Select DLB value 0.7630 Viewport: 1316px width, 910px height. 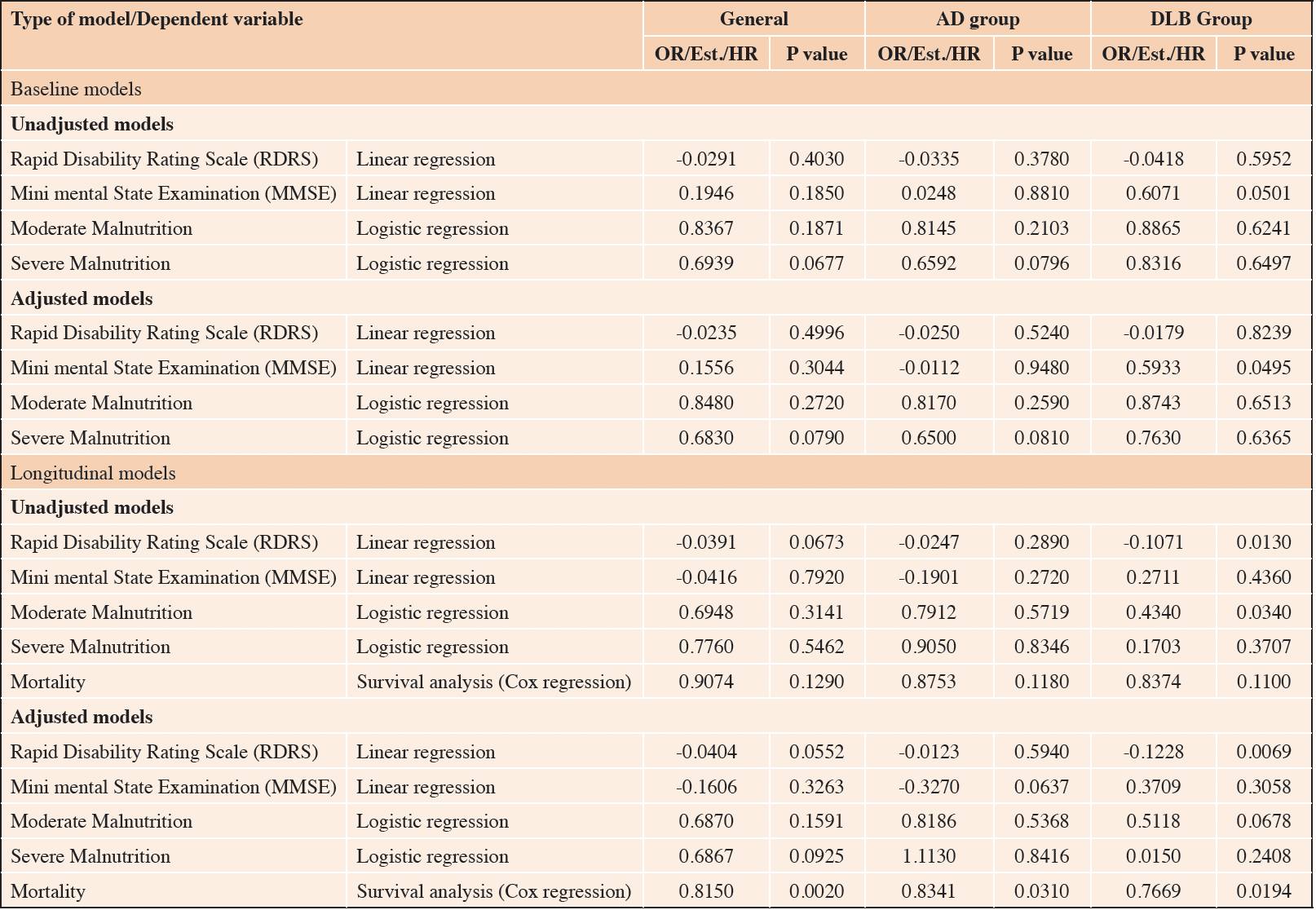click(1153, 438)
